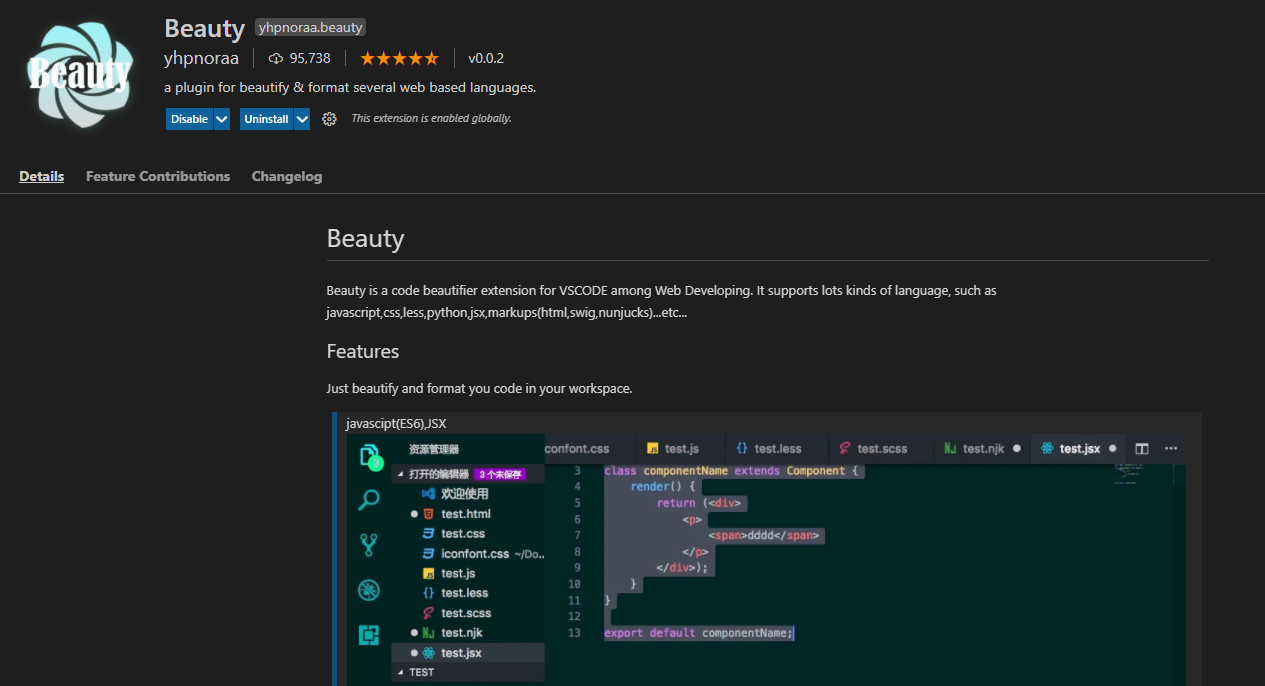Click the yhpnoraa publisher name

(202, 58)
